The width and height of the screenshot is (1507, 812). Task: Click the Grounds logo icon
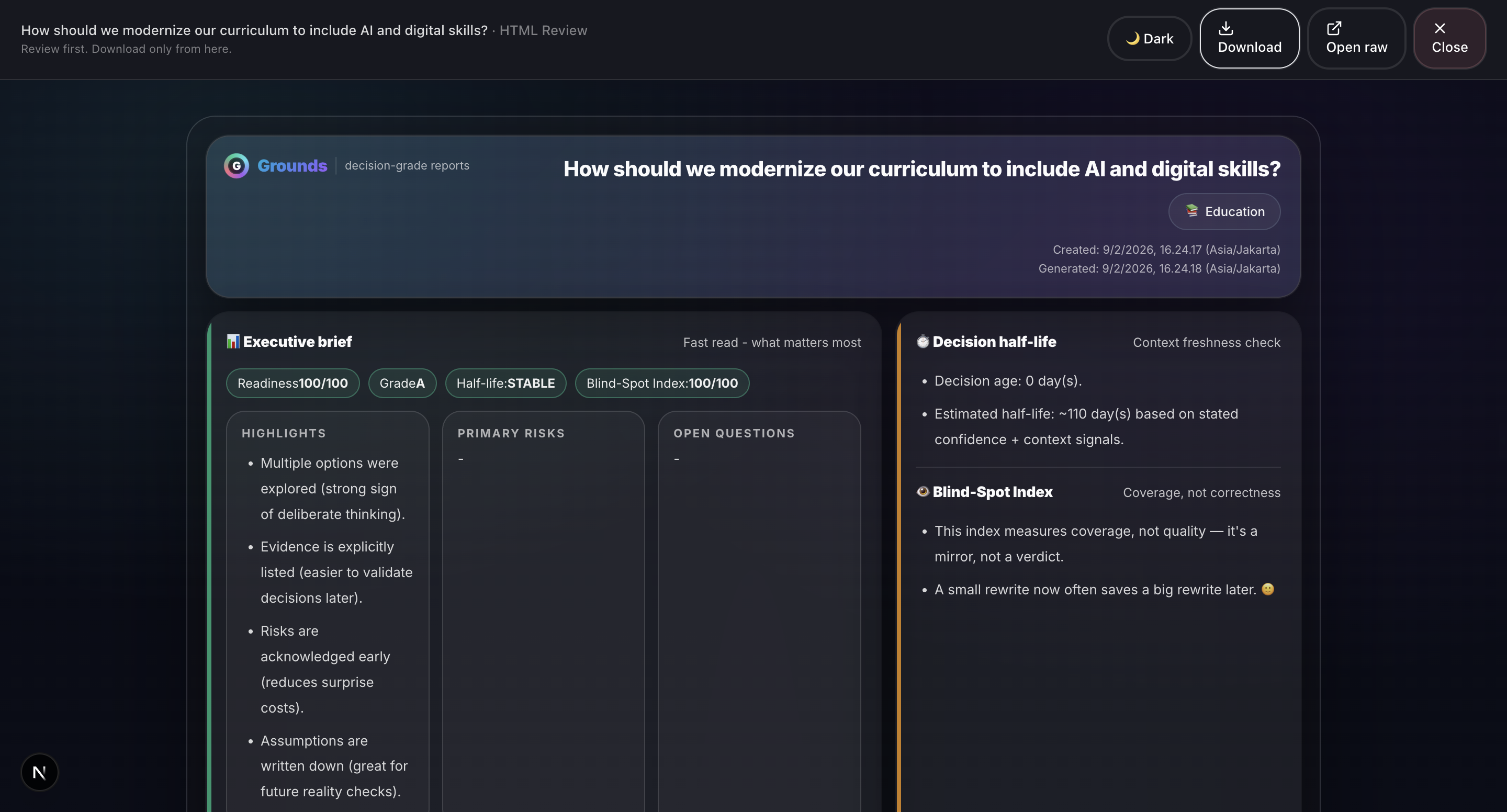pyautogui.click(x=237, y=166)
